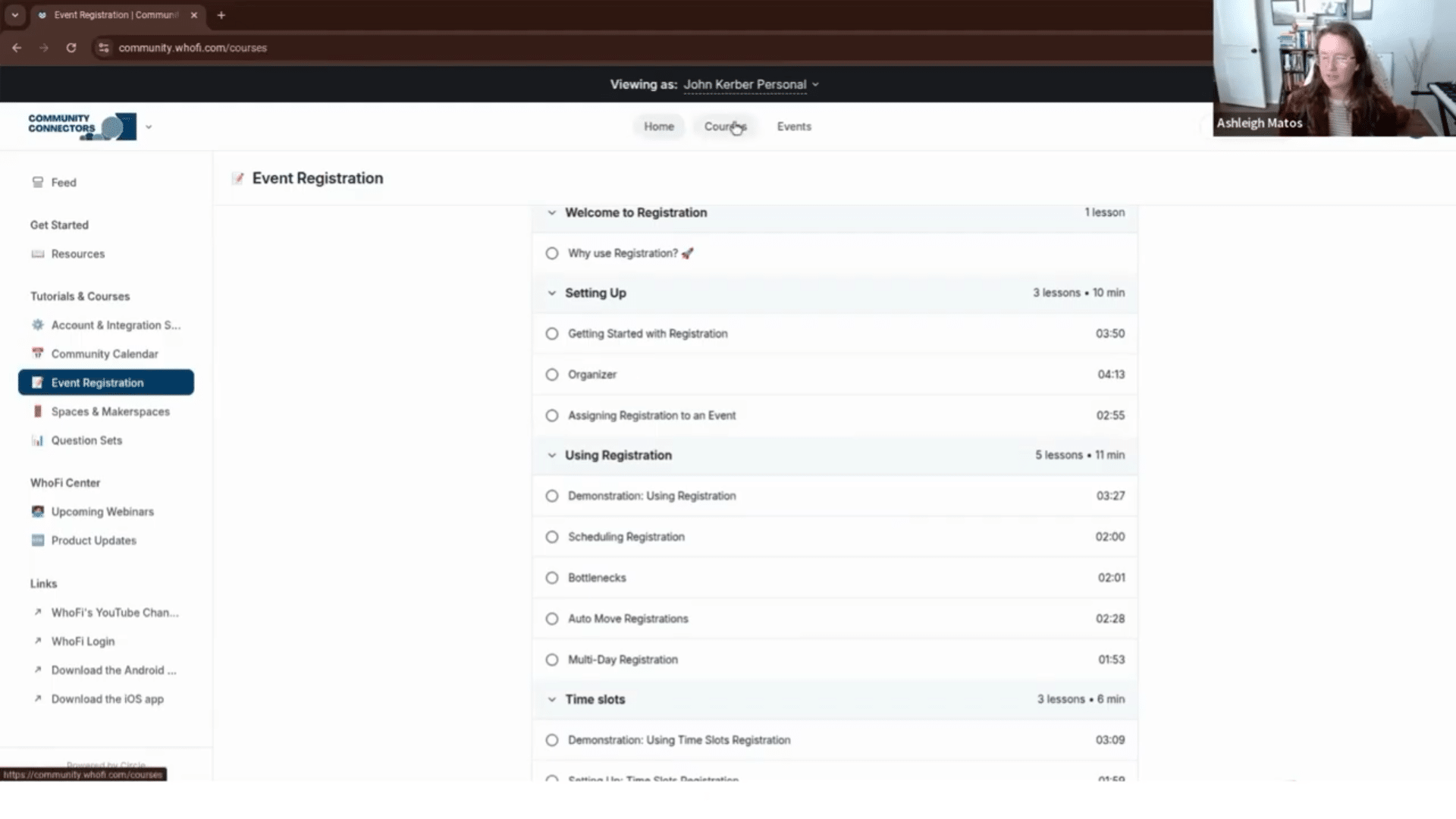Click the arrow icon beside Download the iOS app
Viewport: 1456px width, 819px height.
[38, 698]
